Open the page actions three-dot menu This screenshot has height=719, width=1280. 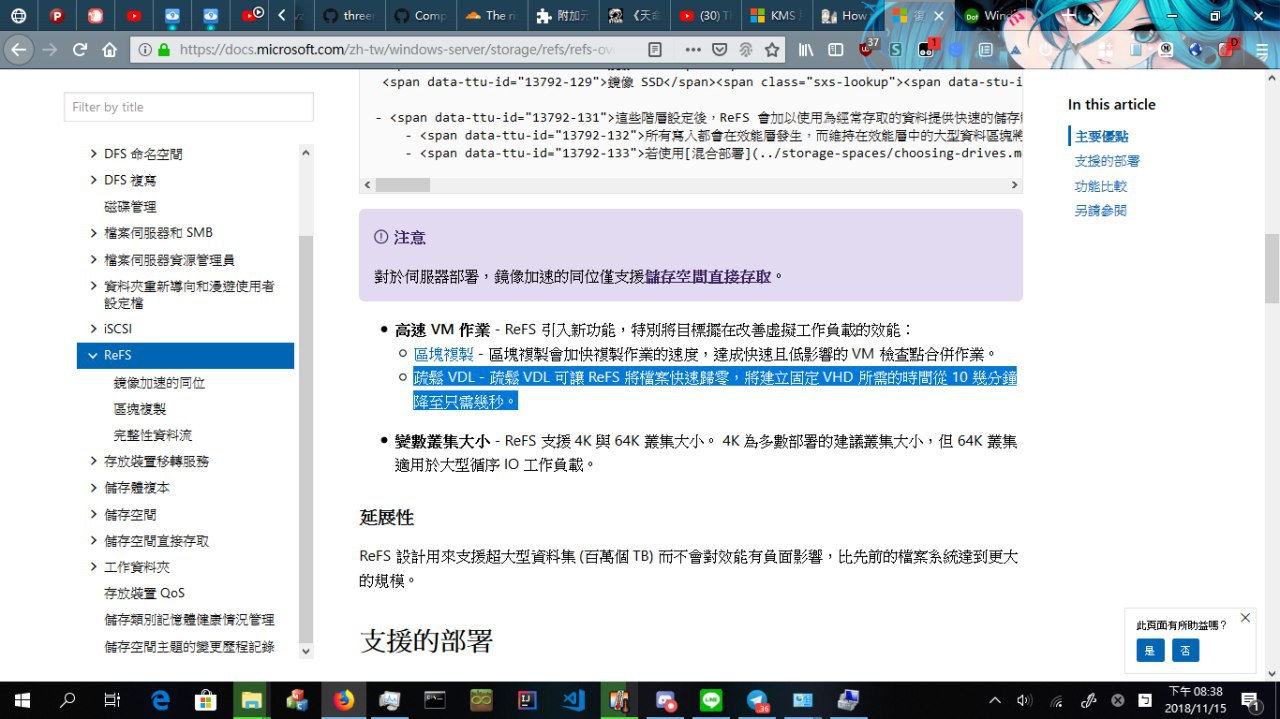(693, 49)
